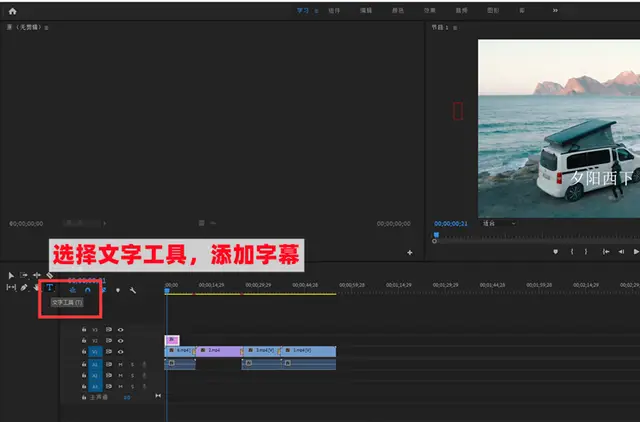Toggle sync lock on V2 track
Image resolution: width=640 pixels, height=422 pixels.
point(109,340)
